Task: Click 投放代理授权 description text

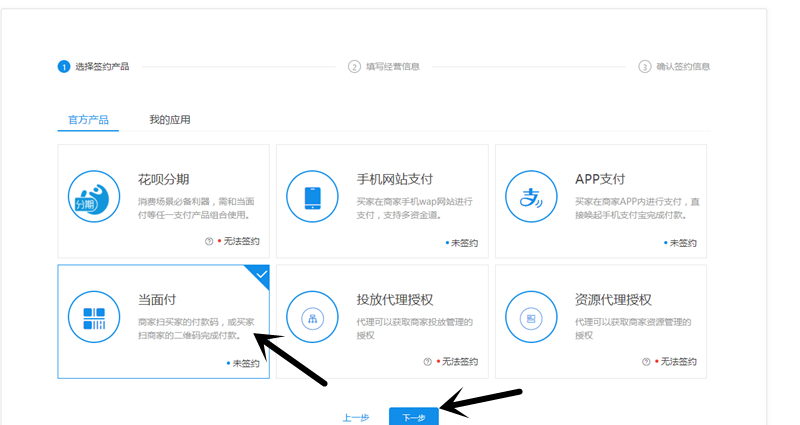Action: pos(414,329)
